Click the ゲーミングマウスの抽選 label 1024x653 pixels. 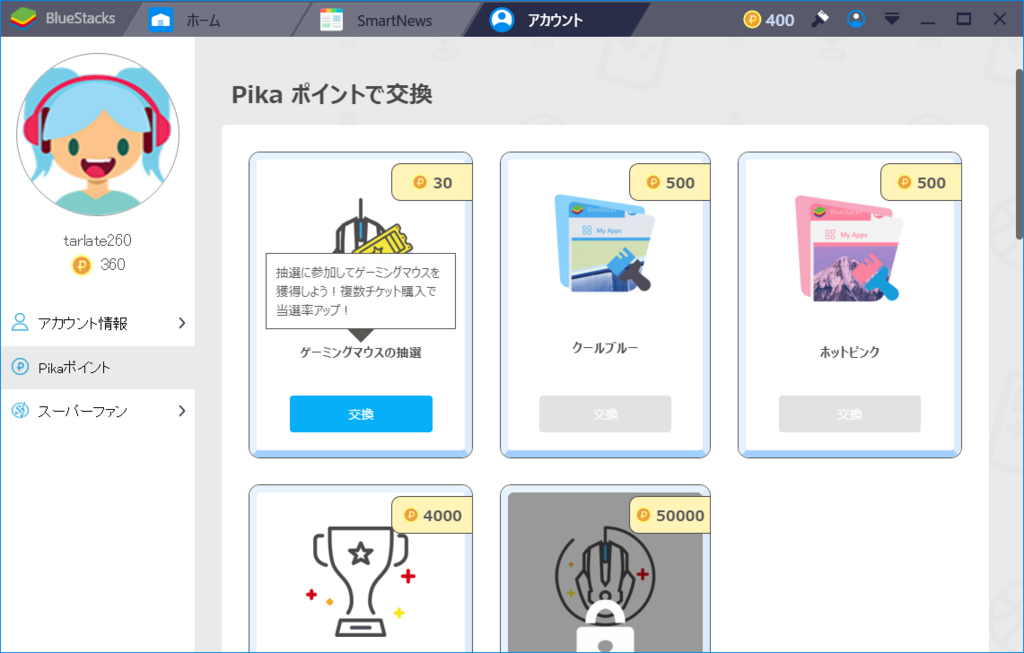360,353
